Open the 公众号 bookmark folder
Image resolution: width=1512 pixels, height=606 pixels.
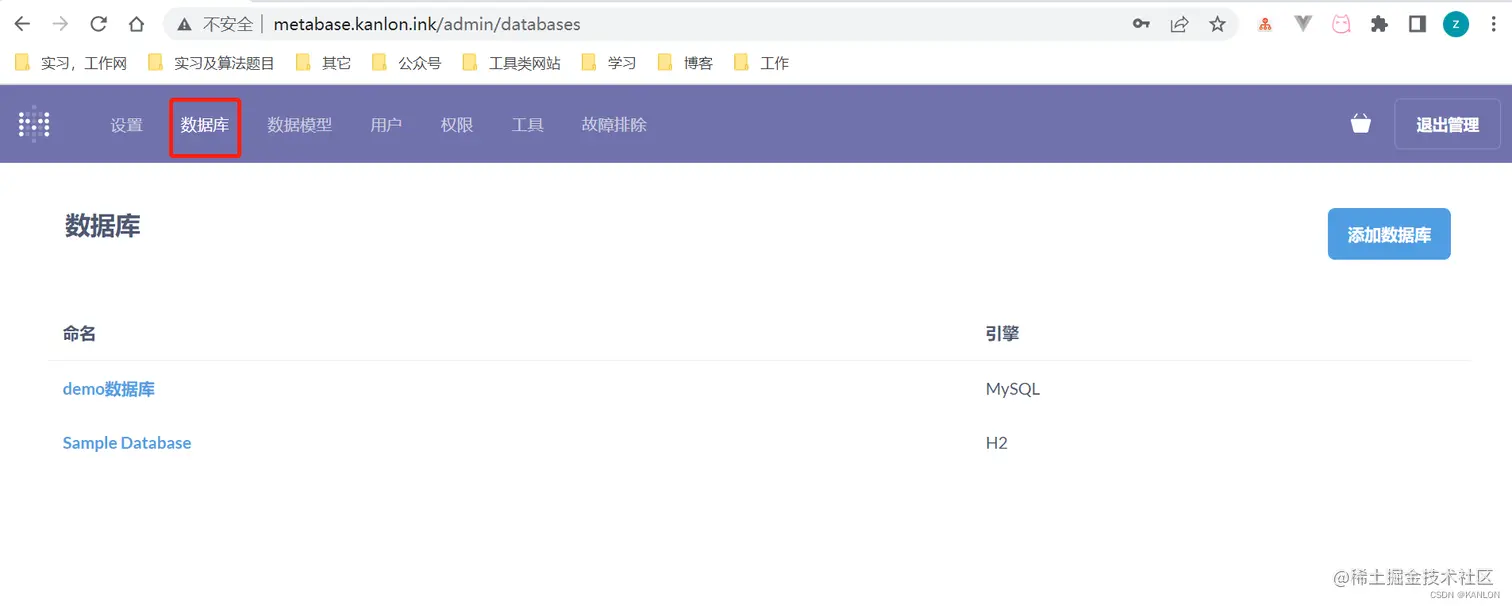click(407, 63)
